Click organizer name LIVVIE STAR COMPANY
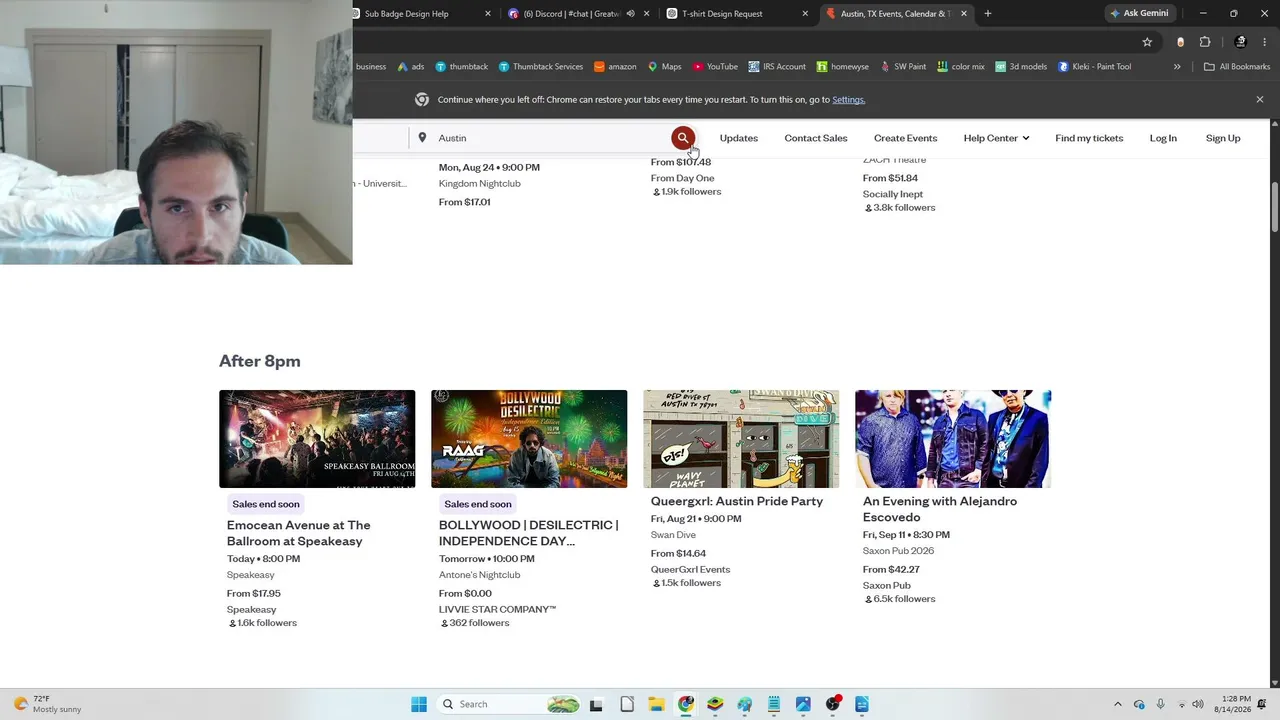Viewport: 1280px width, 720px height. pos(497,609)
